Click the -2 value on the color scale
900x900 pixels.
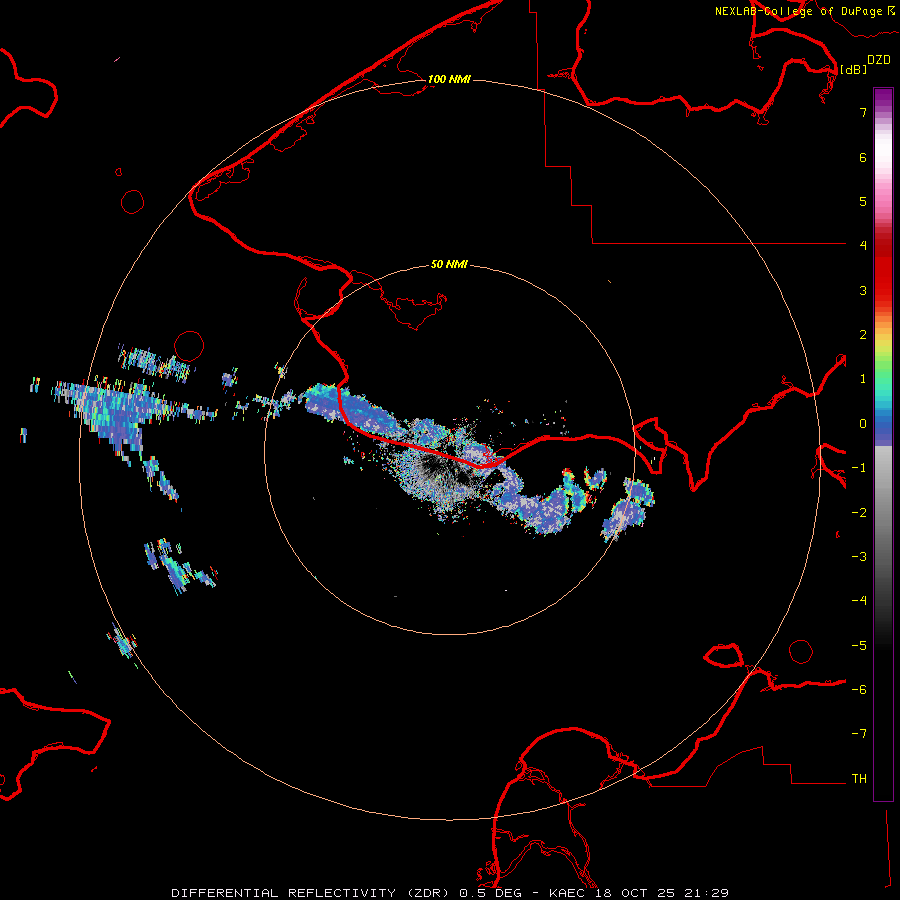click(859, 513)
